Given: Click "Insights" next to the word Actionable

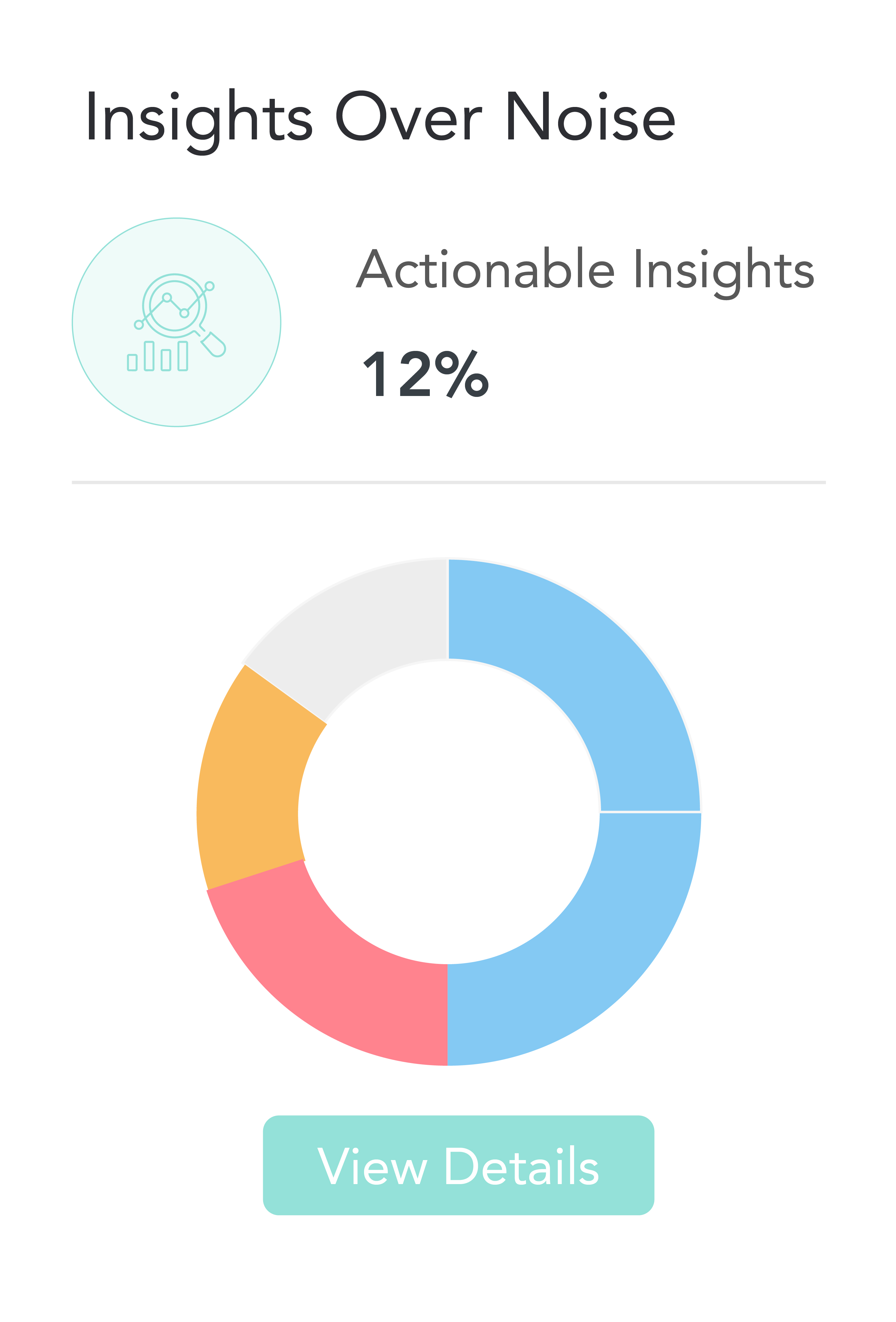Looking at the screenshot, I should tap(723, 270).
